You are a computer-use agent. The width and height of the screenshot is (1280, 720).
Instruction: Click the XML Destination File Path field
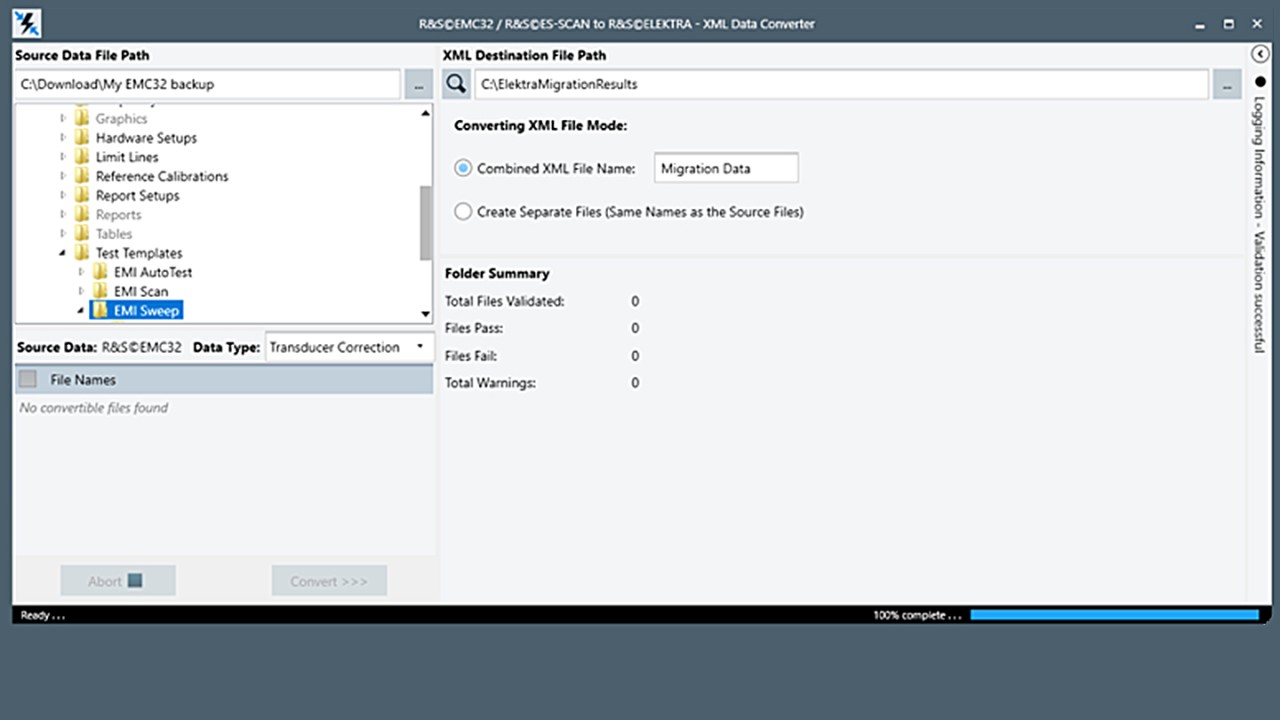pyautogui.click(x=841, y=85)
